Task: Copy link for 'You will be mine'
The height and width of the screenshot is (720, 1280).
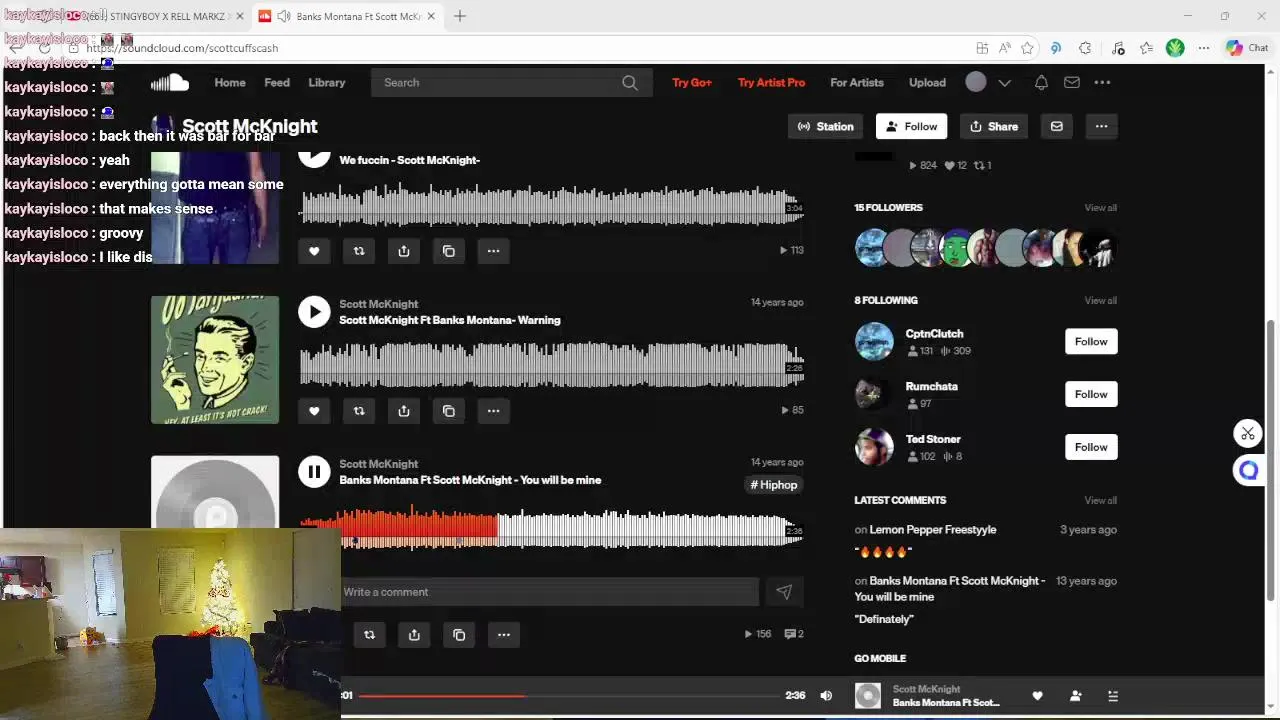Action: 459,635
